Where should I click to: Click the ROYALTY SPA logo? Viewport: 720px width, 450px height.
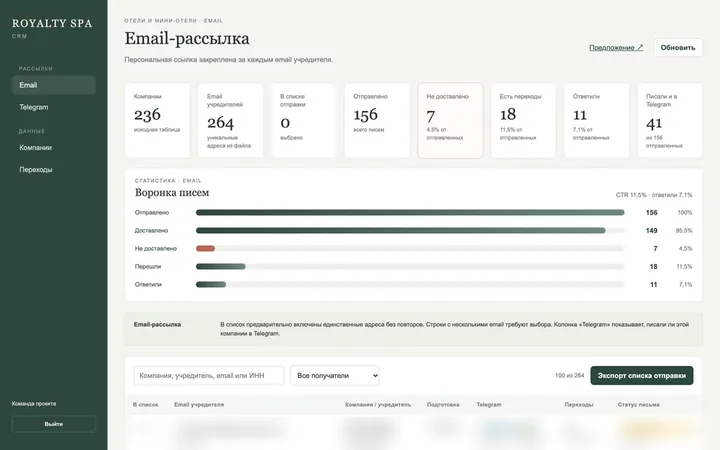(52, 23)
